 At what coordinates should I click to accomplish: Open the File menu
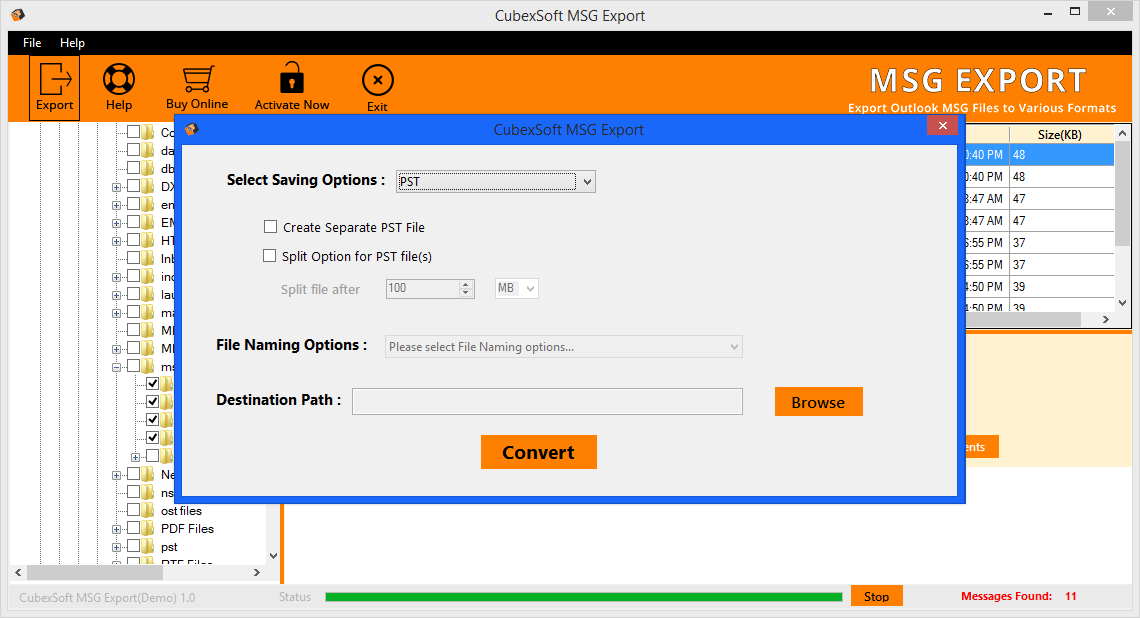tap(32, 43)
